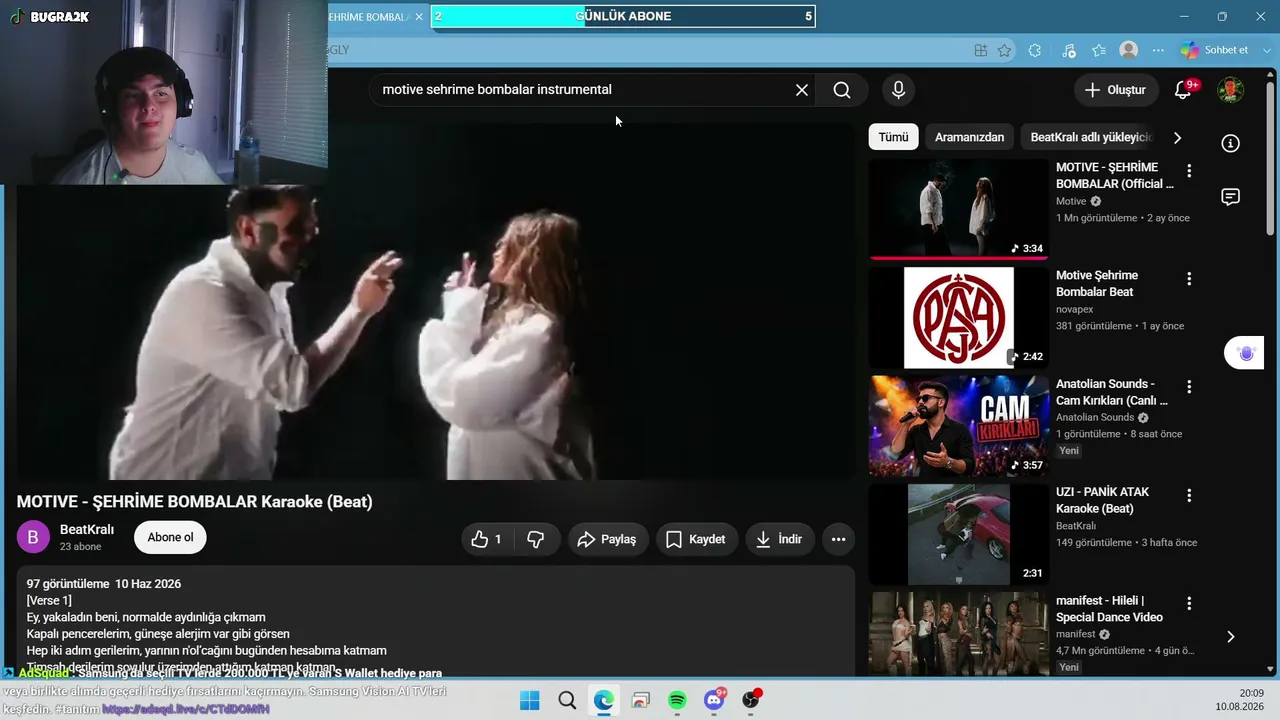Open the Edge sidebar chat bubble icon
Image resolution: width=1280 pixels, height=720 pixels.
pyautogui.click(x=1231, y=197)
